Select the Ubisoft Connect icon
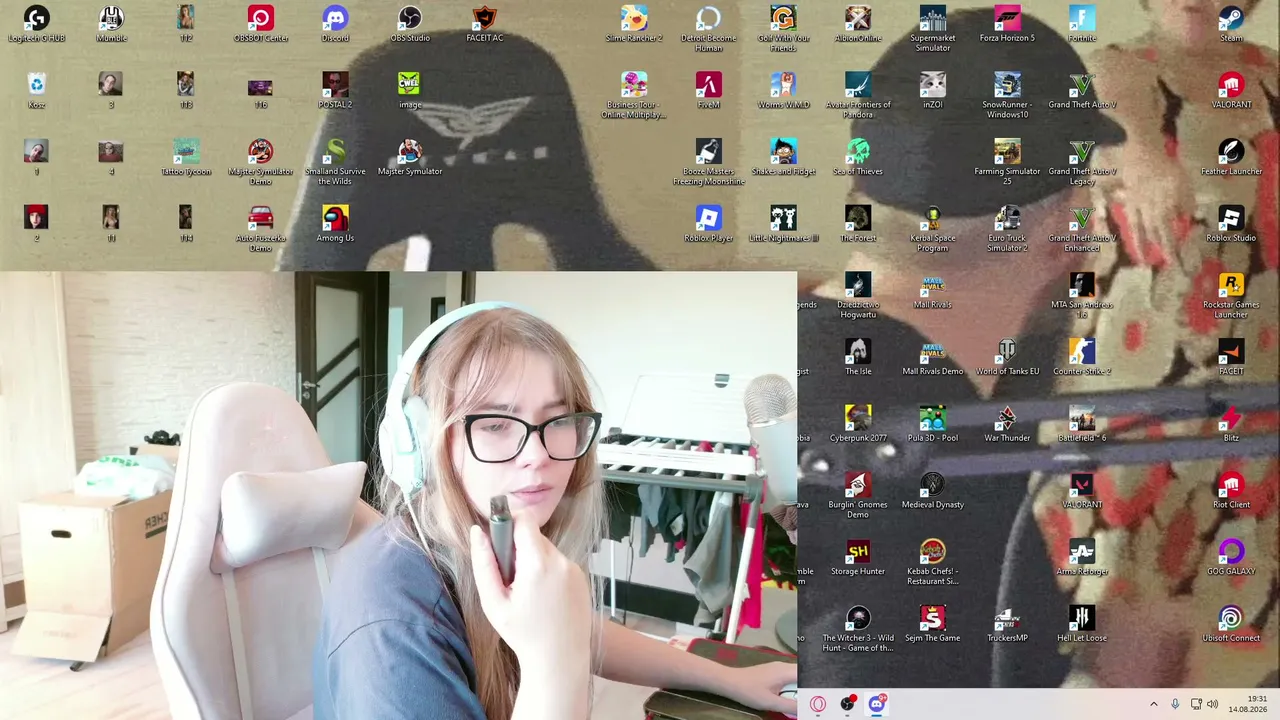This screenshot has width=1280, height=720. pyautogui.click(x=1231, y=625)
